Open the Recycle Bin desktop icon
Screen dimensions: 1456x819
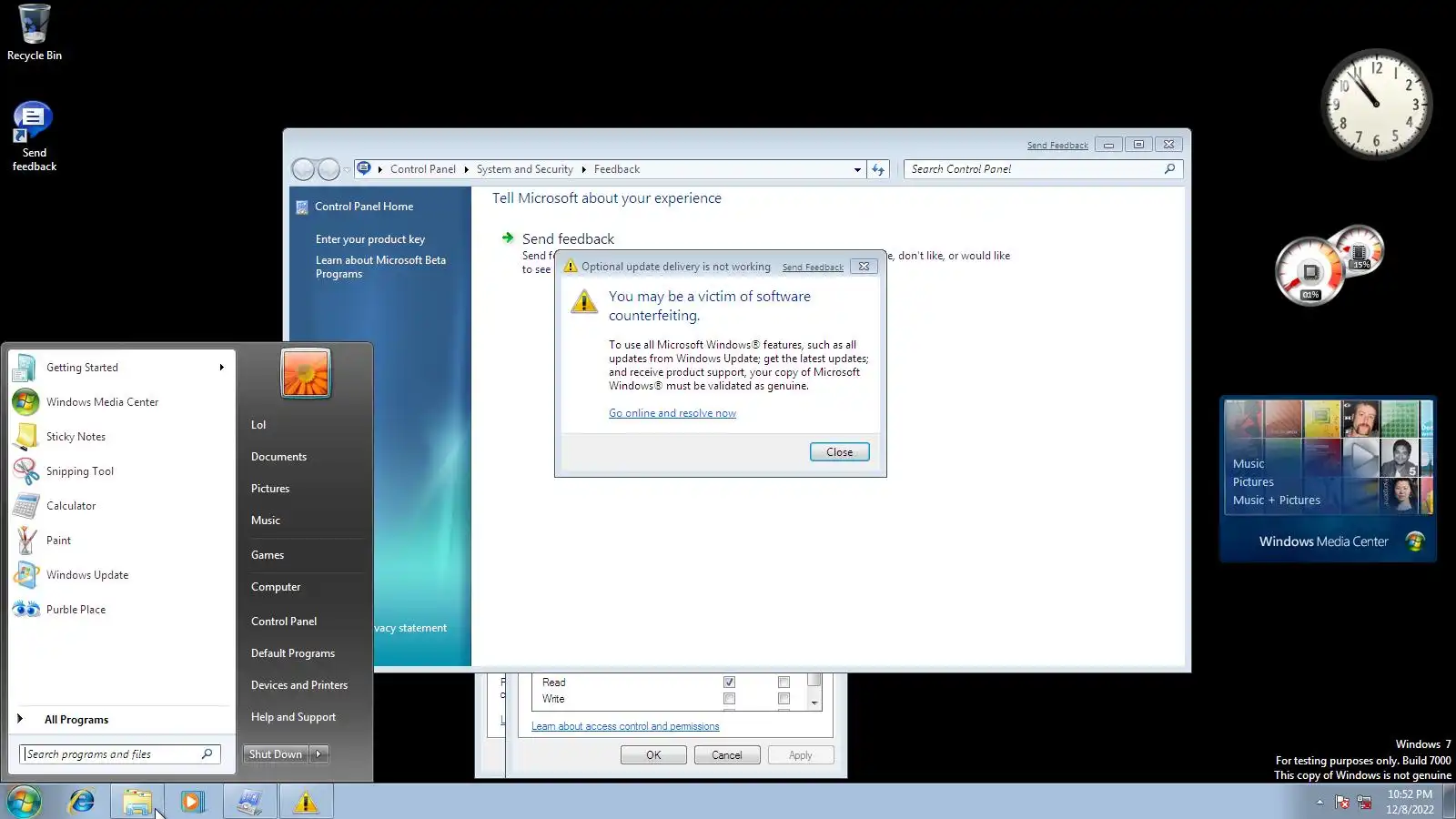[35, 33]
